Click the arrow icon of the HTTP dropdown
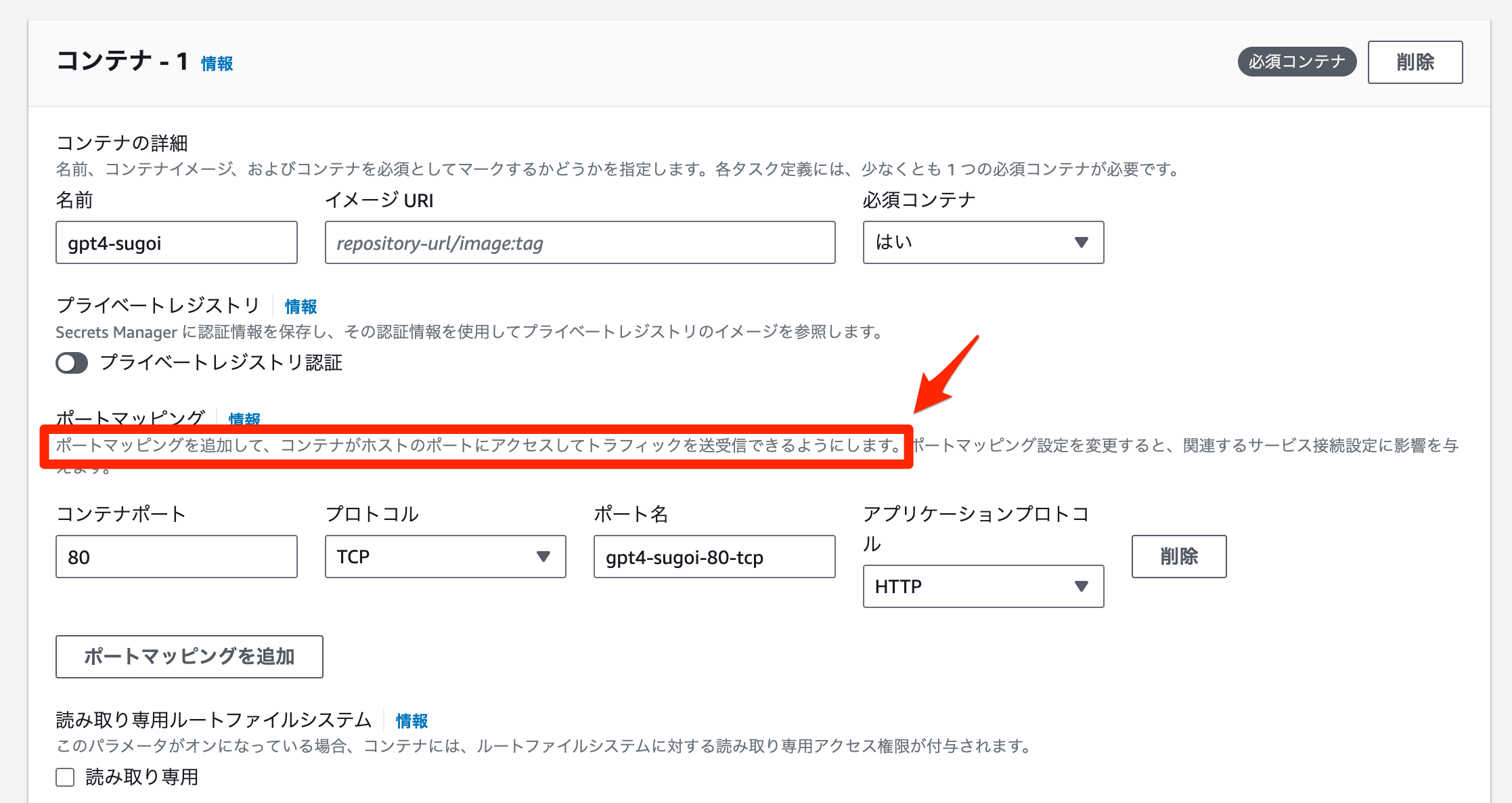Viewport: 1512px width, 803px height. 1081,586
